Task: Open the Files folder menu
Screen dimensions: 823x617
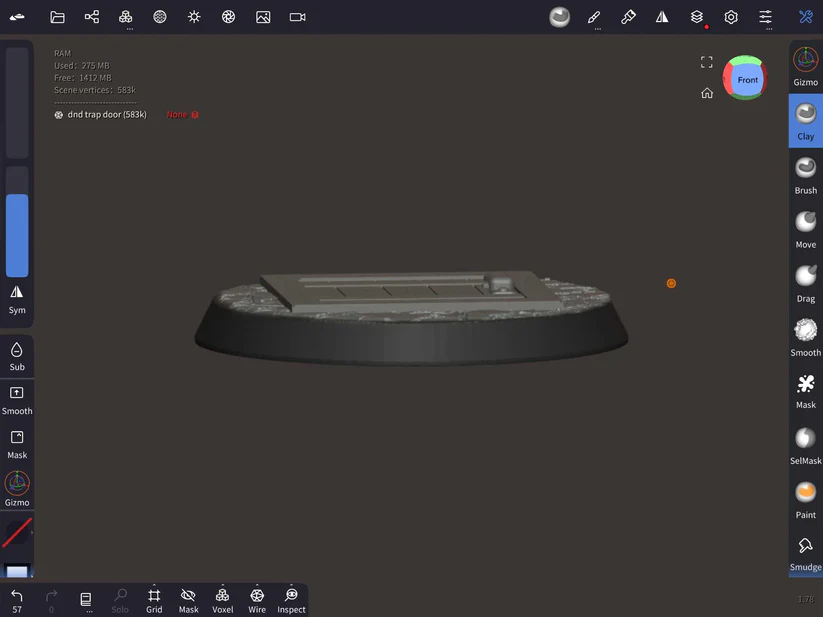Action: [57, 17]
